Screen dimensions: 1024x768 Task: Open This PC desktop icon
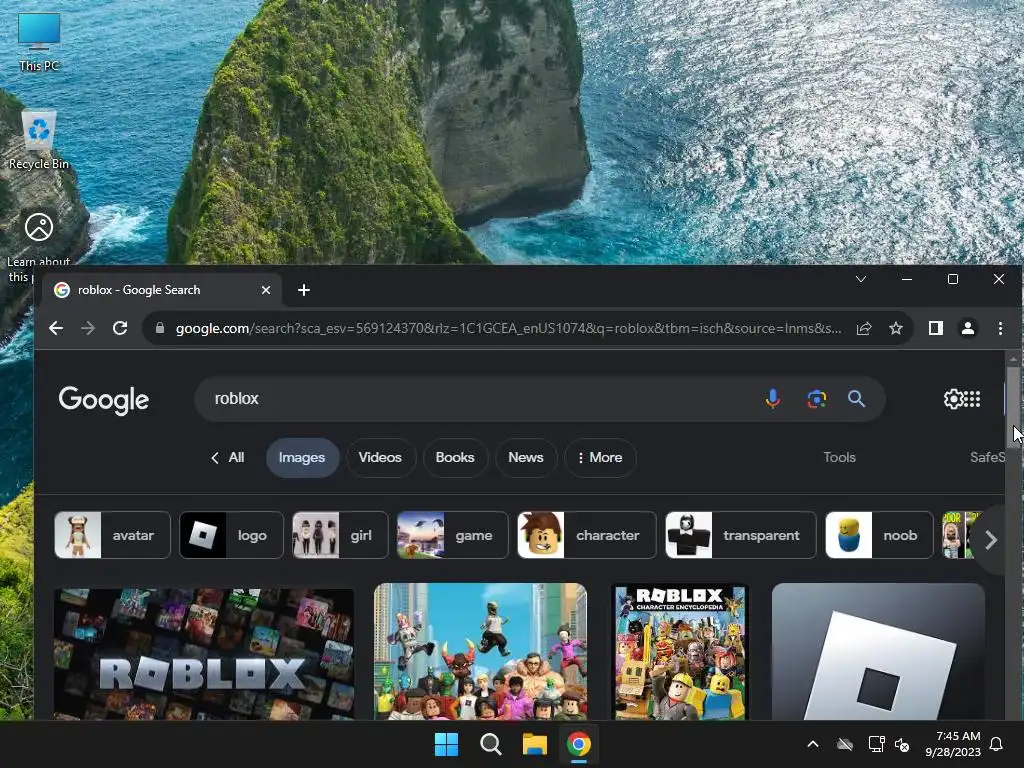coord(39,42)
